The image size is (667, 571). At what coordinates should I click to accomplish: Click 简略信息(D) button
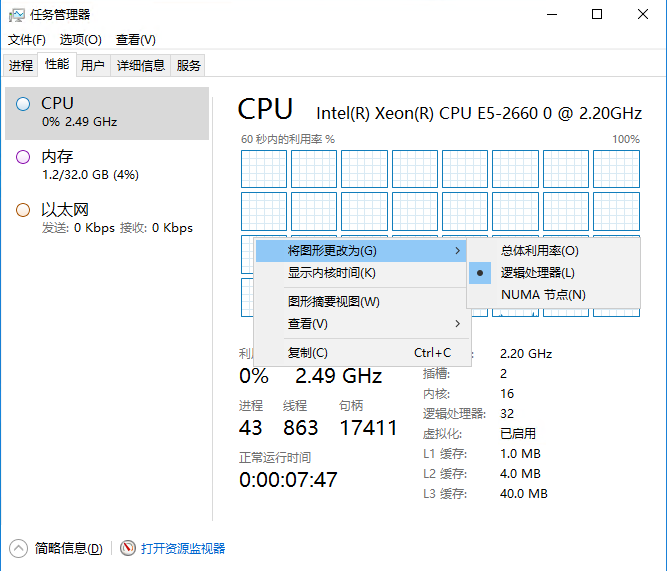tap(68, 548)
